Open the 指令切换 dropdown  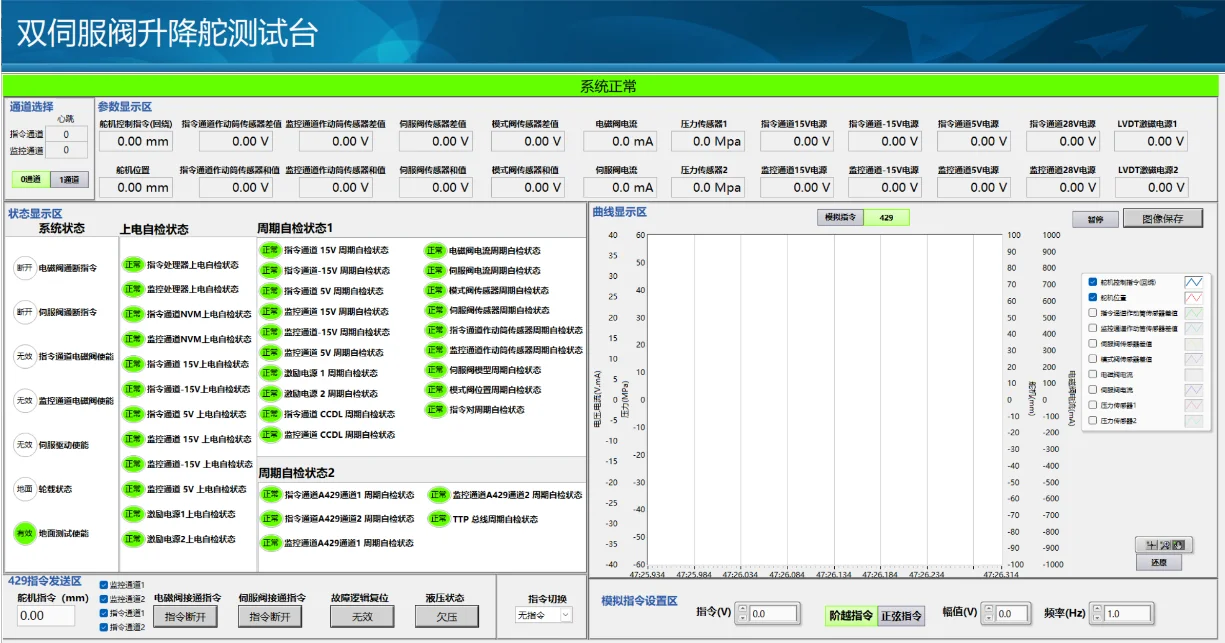pos(544,615)
